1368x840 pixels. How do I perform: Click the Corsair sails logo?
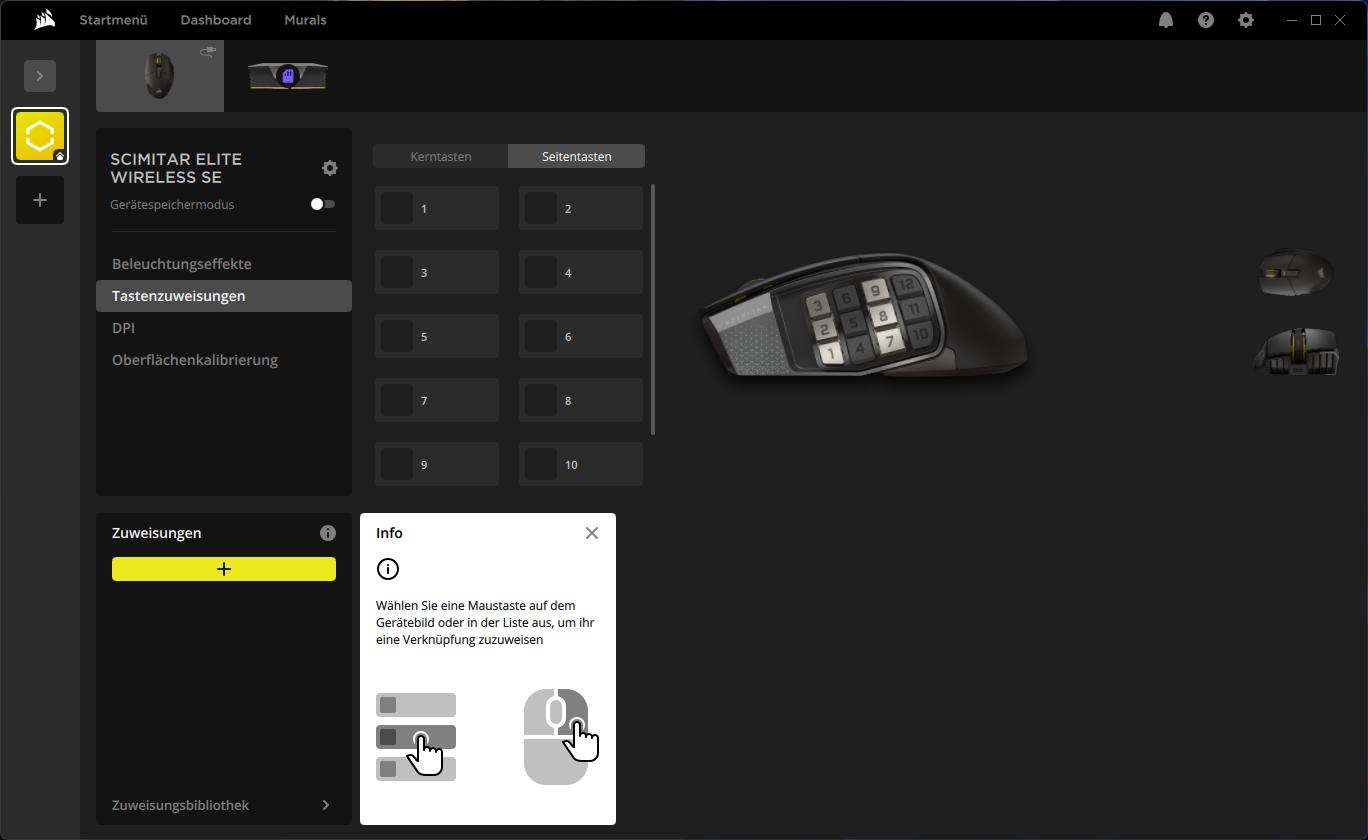(44, 20)
